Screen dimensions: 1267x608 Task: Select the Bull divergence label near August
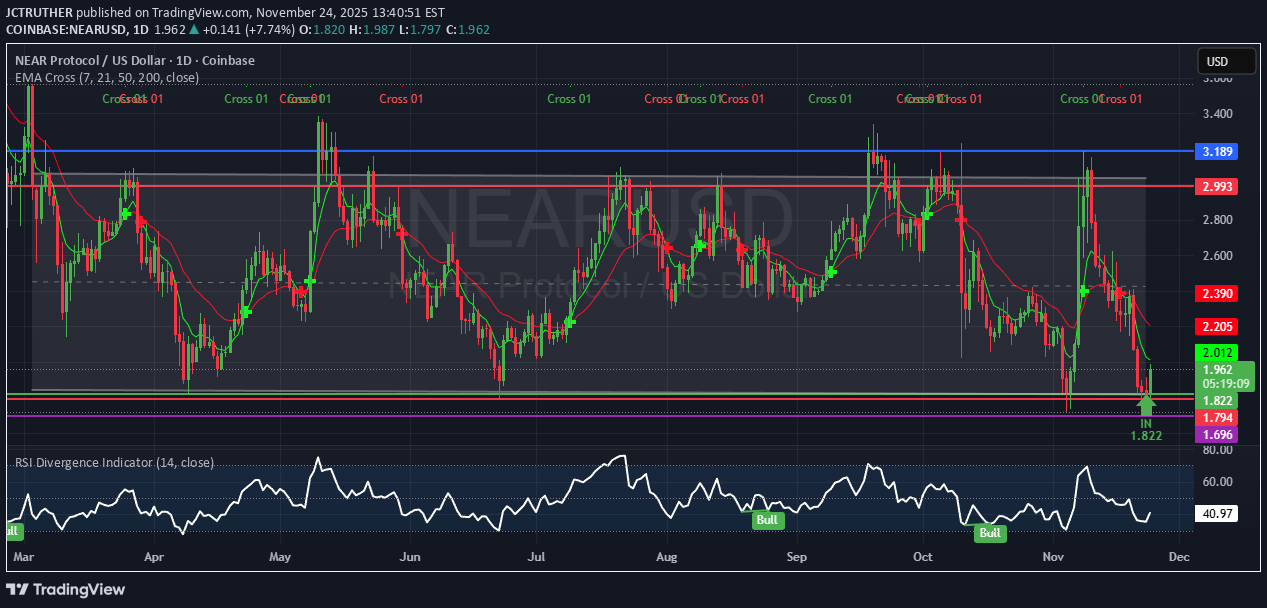[x=768, y=520]
